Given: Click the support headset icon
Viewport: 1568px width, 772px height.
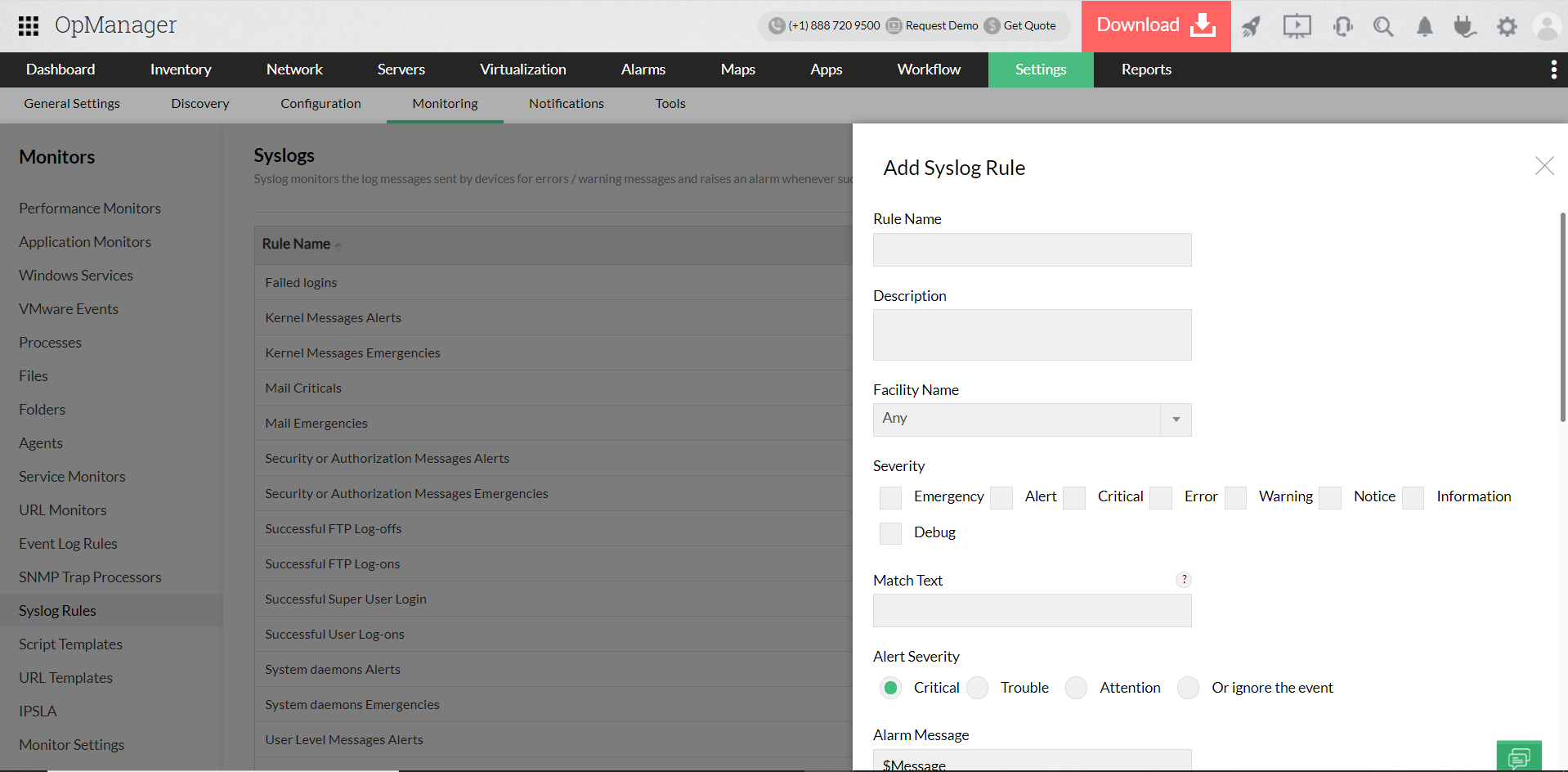Looking at the screenshot, I should (x=1342, y=26).
